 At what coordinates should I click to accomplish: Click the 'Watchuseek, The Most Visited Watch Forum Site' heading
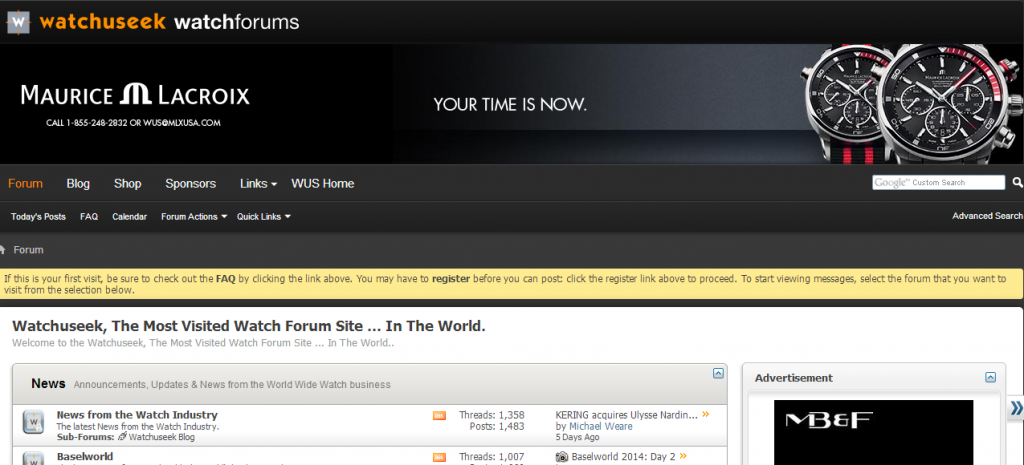pyautogui.click(x=249, y=326)
